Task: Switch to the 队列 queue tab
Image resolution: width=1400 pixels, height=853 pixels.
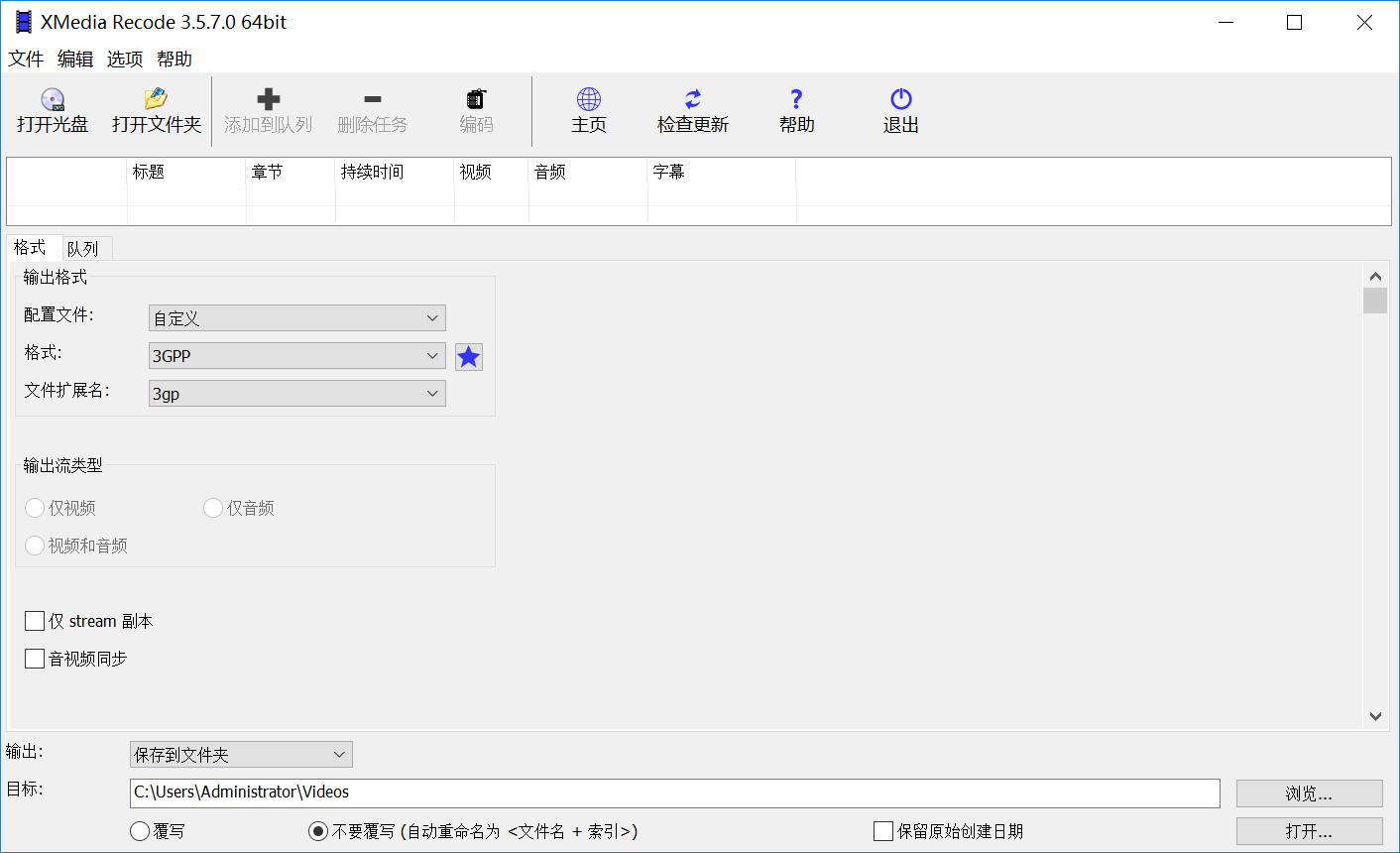Action: click(83, 249)
